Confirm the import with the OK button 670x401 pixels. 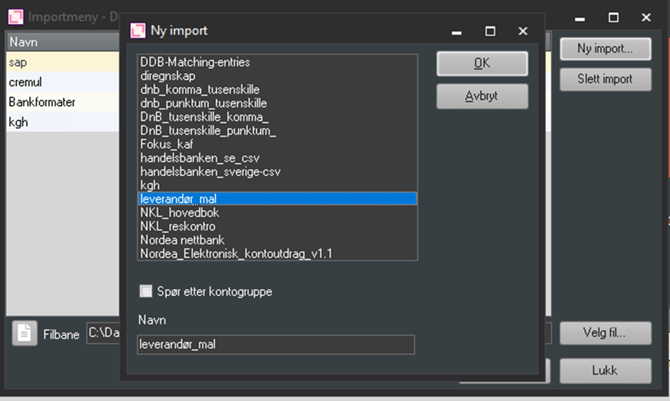482,63
